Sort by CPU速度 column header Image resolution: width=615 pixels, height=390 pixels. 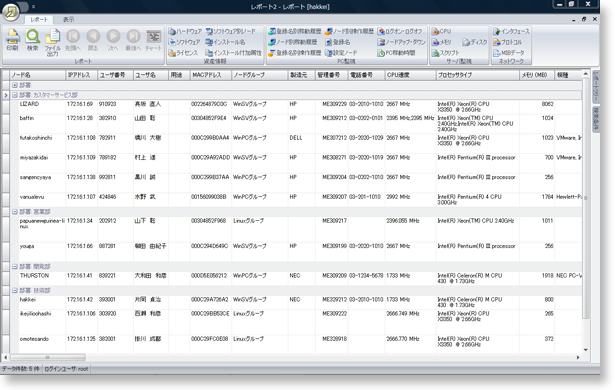pos(410,75)
